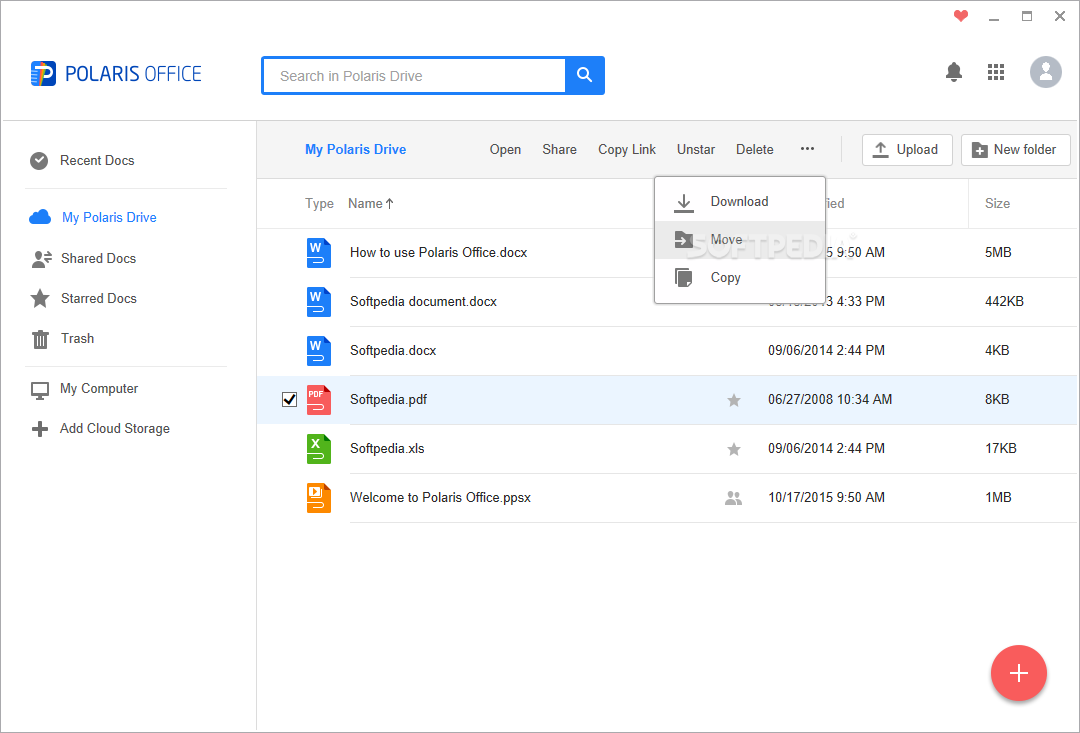Open the three-dot more actions menu
This screenshot has height=733, width=1080.
pyautogui.click(x=807, y=149)
